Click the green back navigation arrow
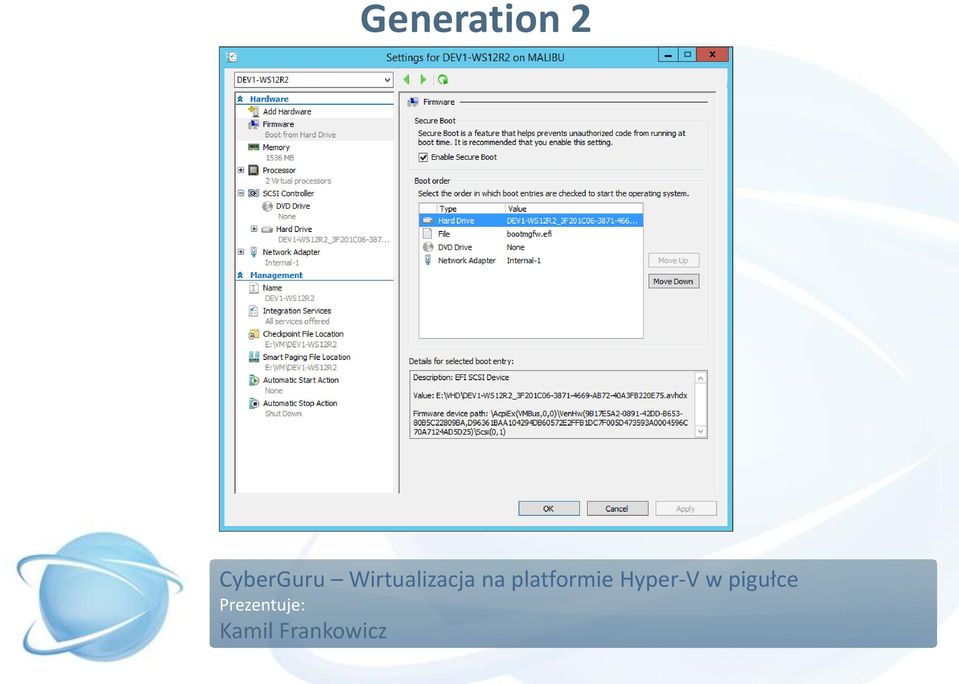The image size is (959, 684). tap(407, 80)
